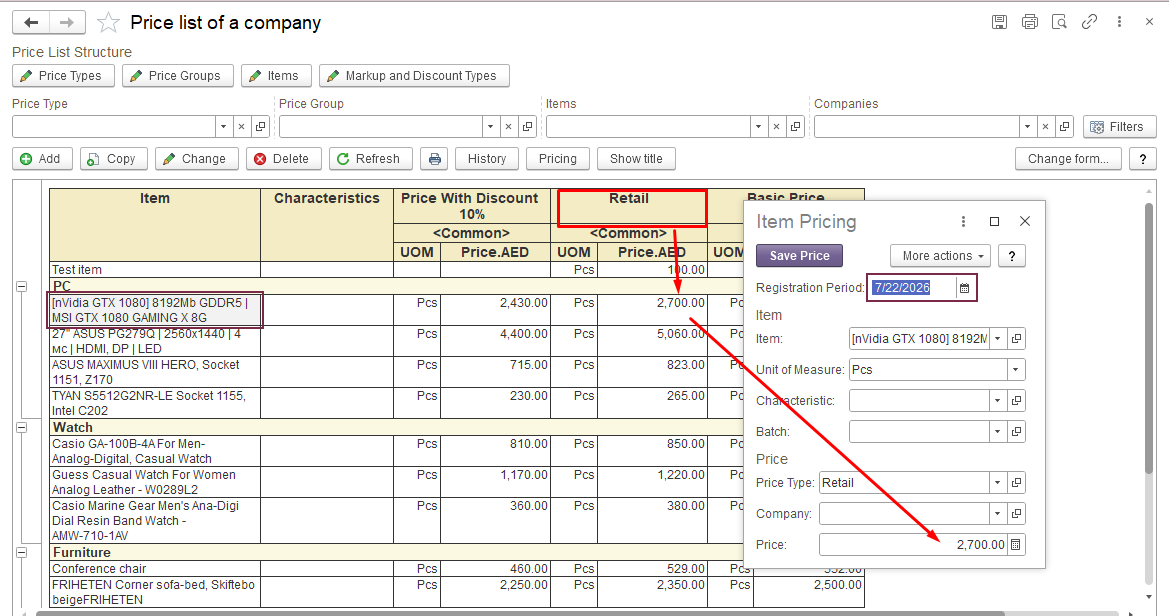Screen dimensions: 1169x616
Task: Click the printer icon in title bar
Action: pyautogui.click(x=1030, y=22)
